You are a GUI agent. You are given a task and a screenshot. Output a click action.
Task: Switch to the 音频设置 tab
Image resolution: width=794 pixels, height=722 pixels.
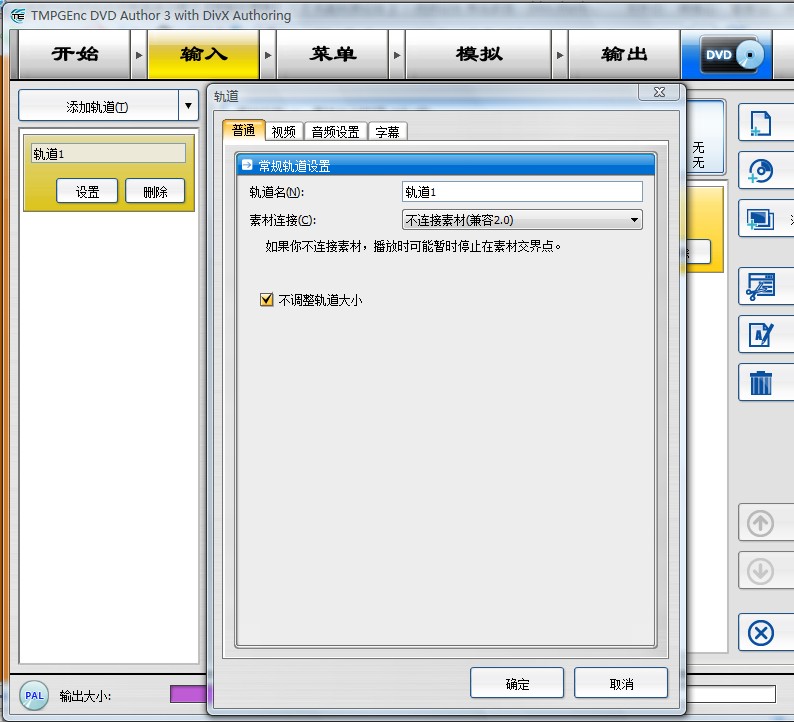coord(335,132)
